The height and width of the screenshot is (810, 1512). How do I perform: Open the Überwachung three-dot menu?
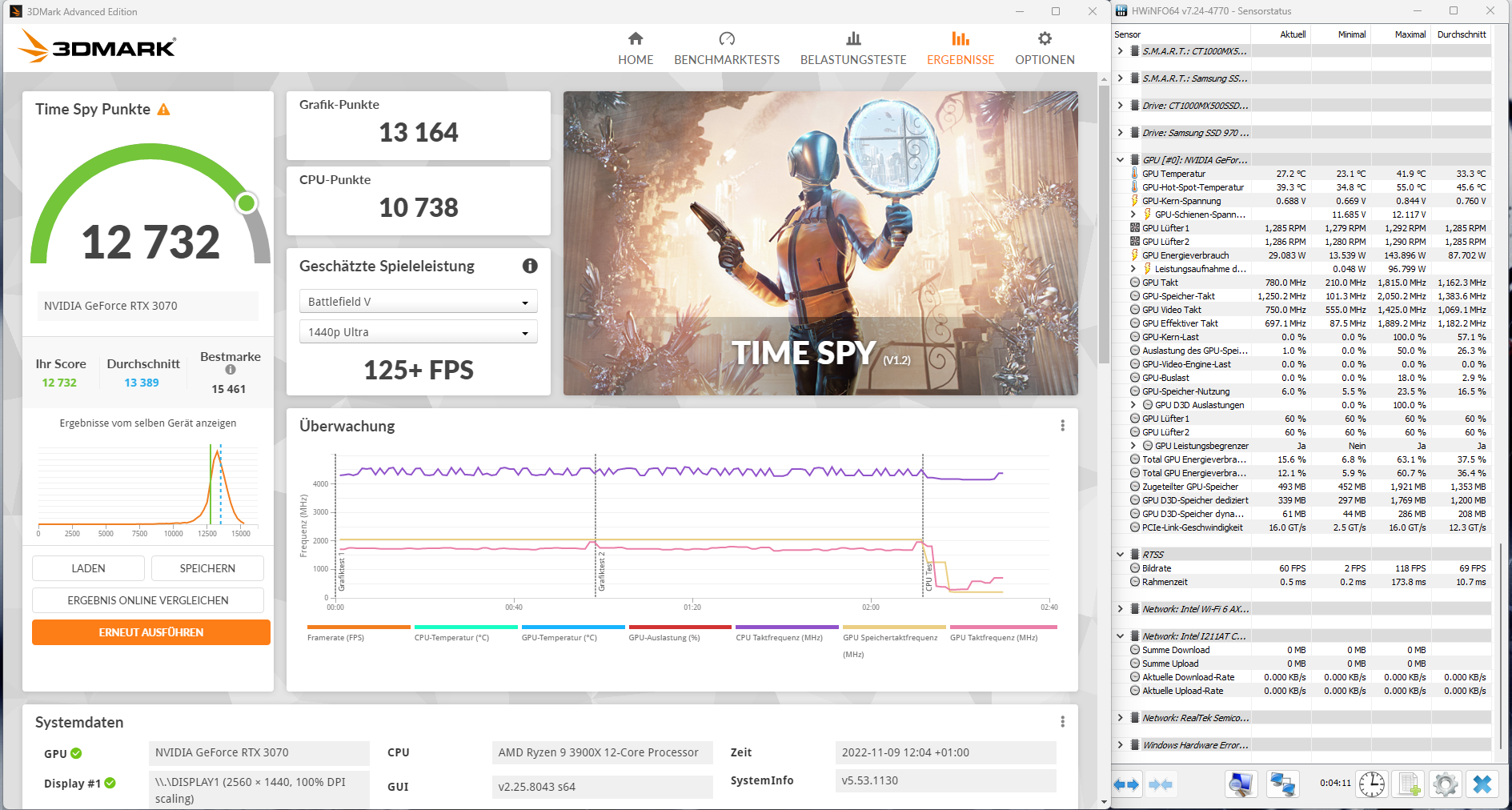pos(1062,426)
